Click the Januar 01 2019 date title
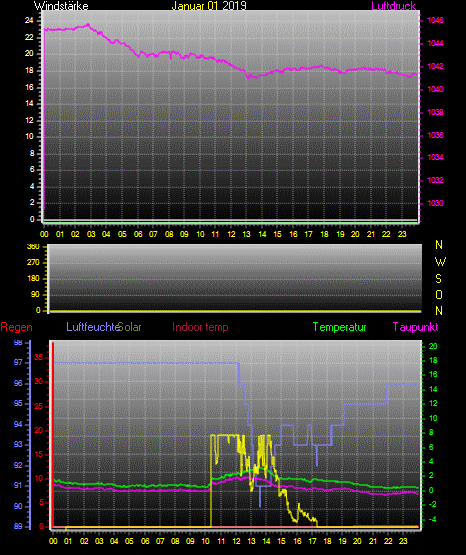The image size is (466, 555). pos(209,6)
